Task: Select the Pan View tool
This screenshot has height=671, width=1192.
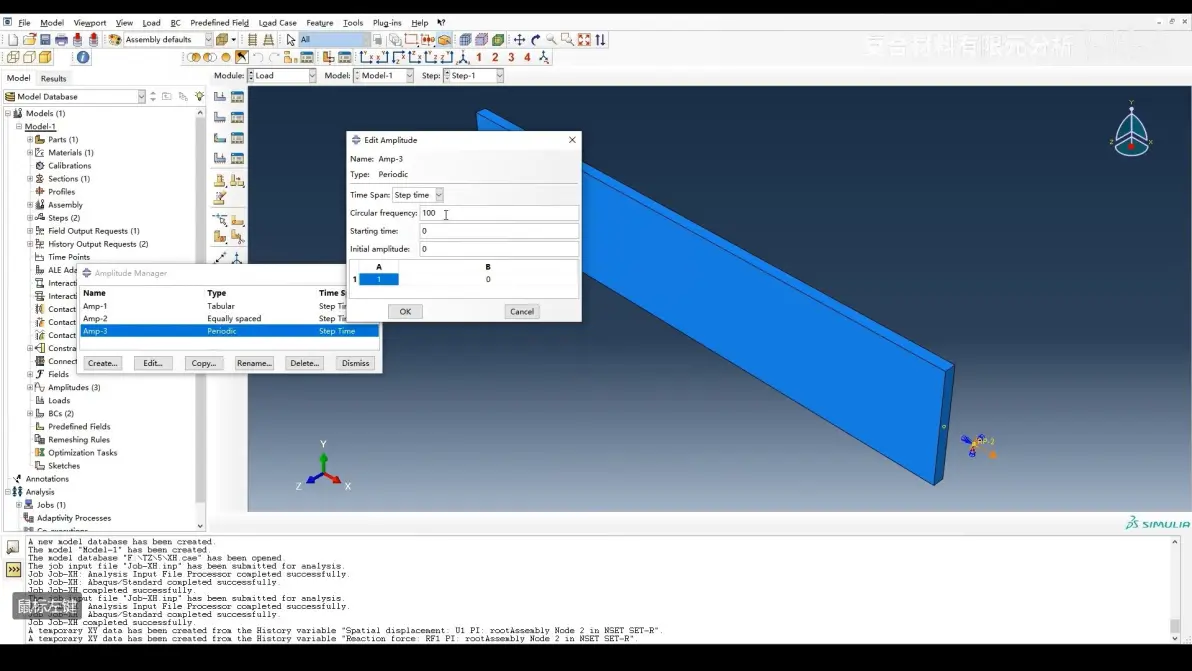Action: [519, 40]
